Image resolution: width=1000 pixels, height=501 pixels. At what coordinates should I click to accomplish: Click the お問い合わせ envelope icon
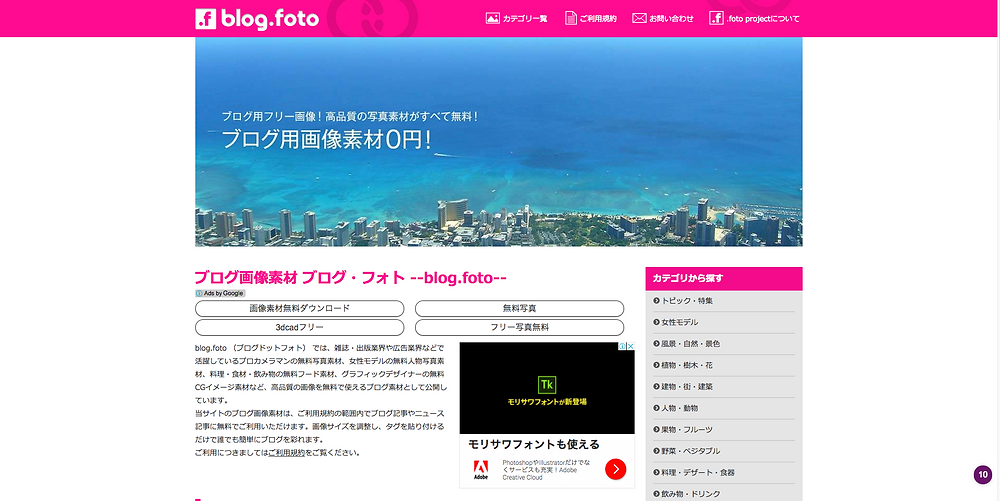tap(639, 18)
